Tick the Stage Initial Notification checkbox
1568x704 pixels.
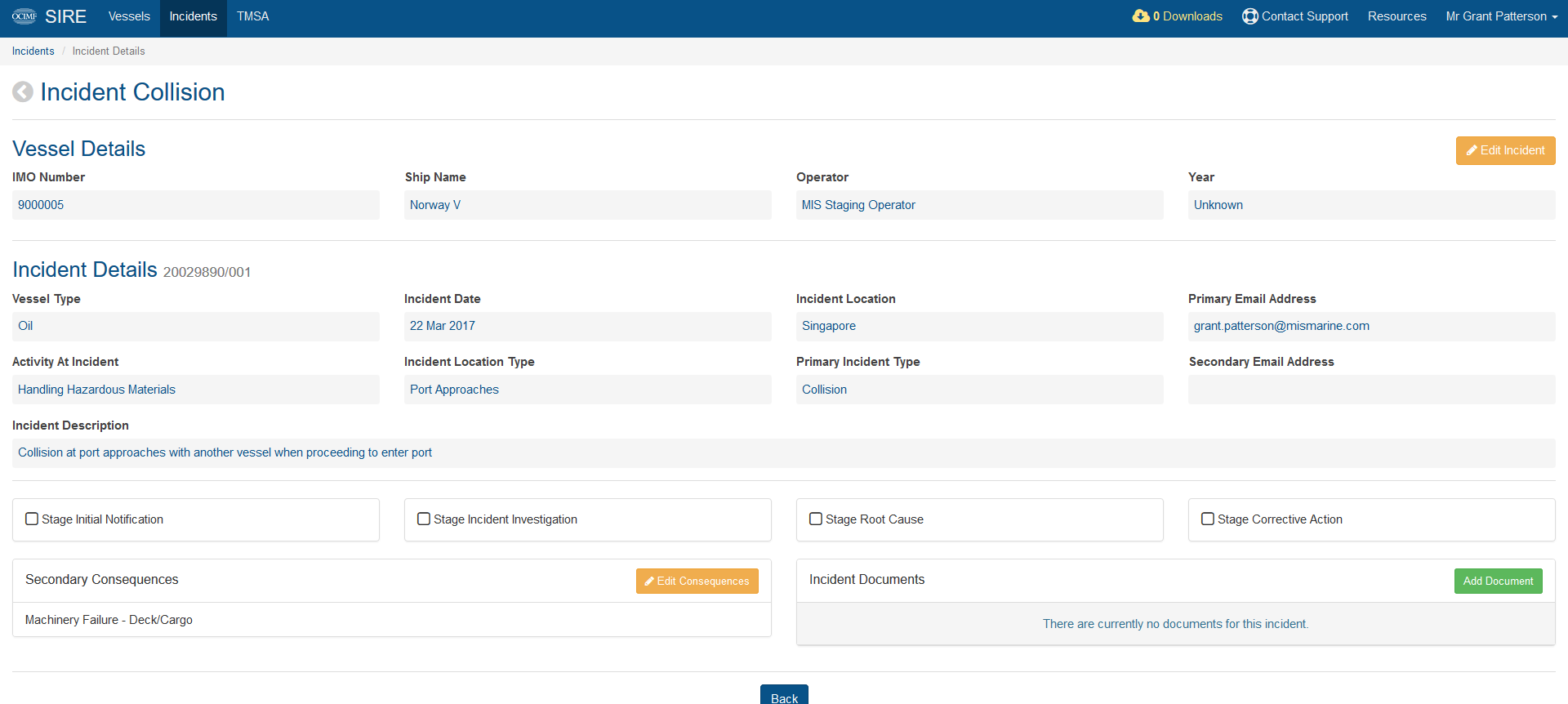(32, 519)
